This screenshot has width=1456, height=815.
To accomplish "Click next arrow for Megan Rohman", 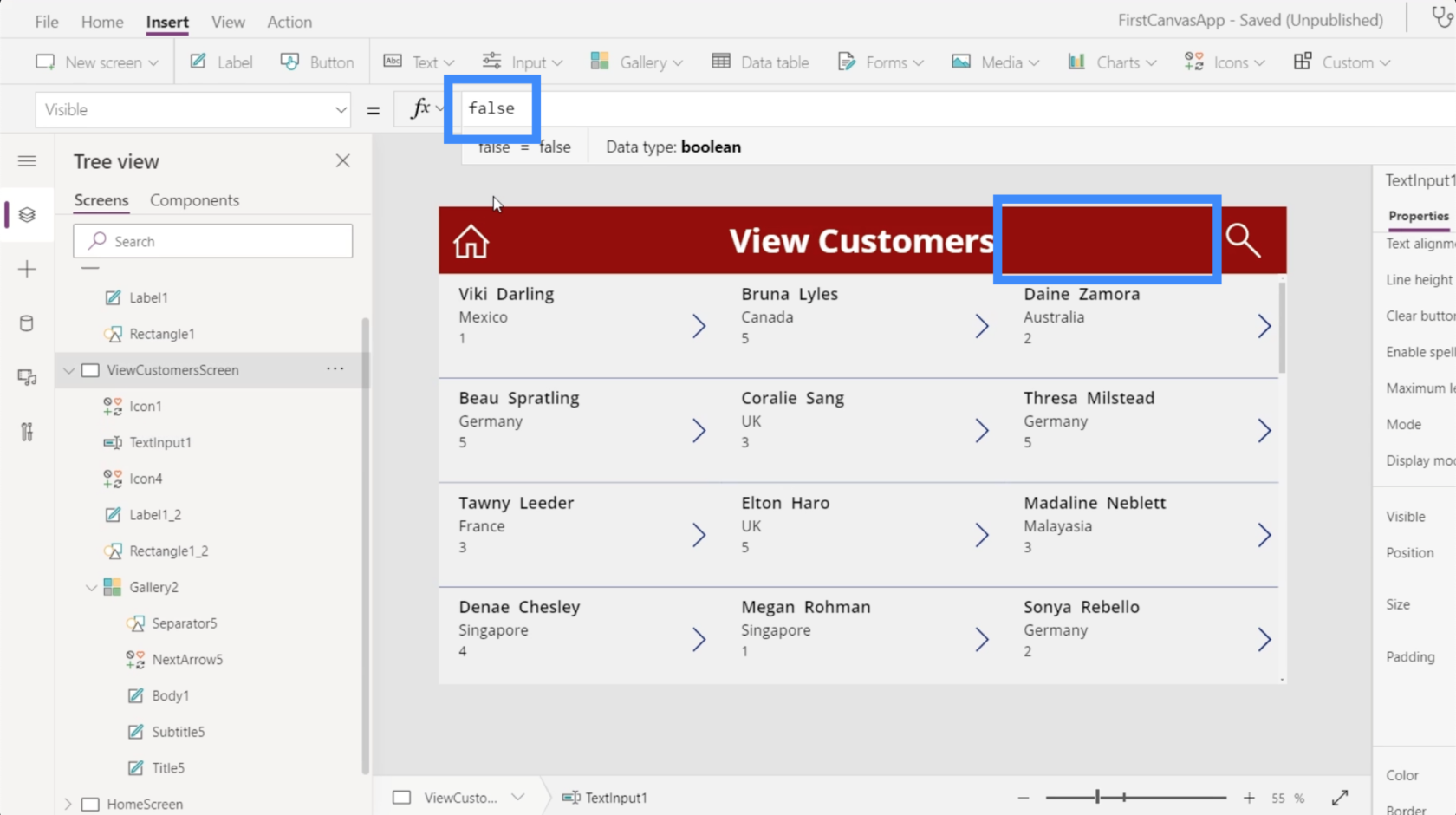I will (x=981, y=639).
